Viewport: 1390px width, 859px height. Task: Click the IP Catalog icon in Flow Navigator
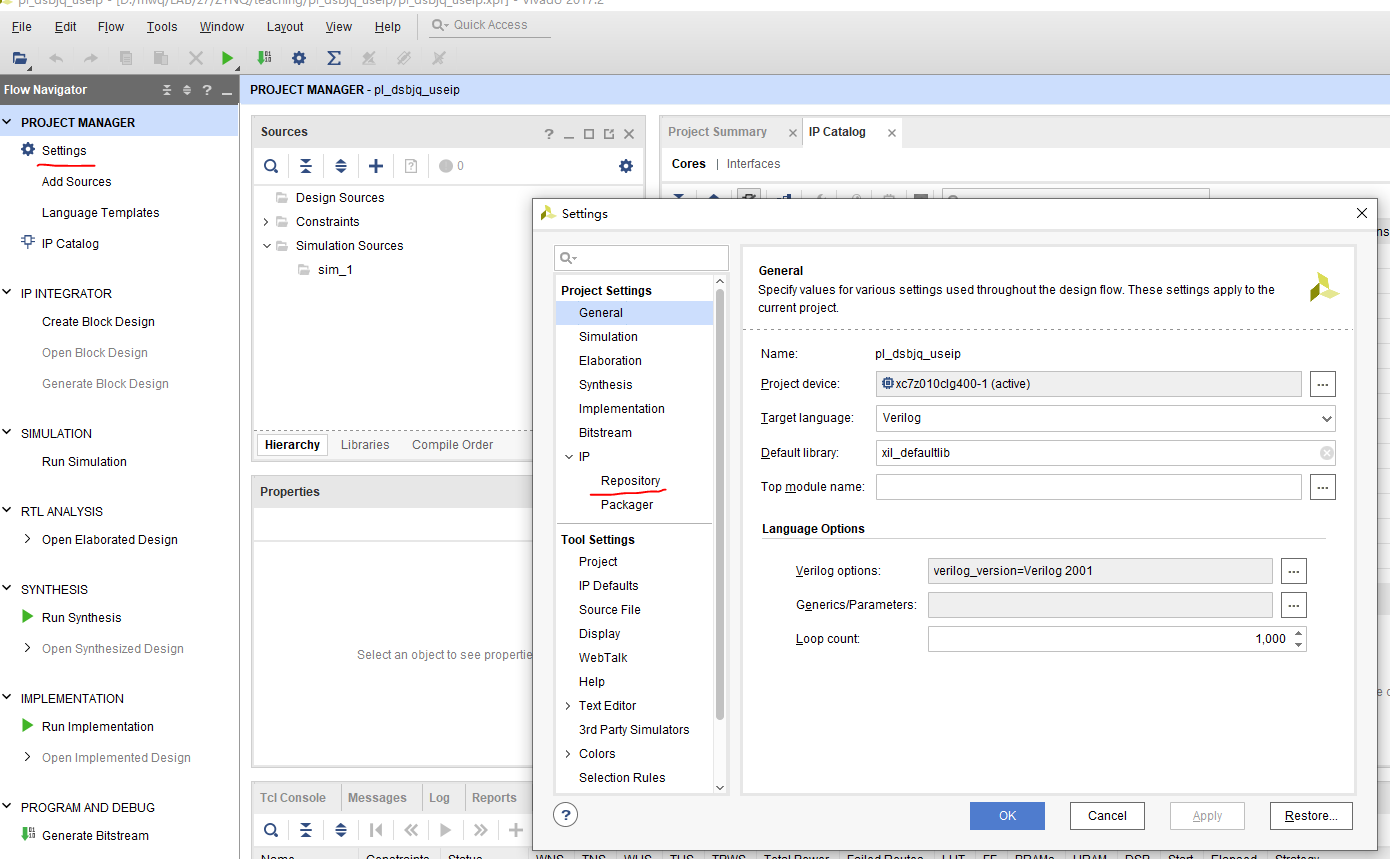(28, 243)
